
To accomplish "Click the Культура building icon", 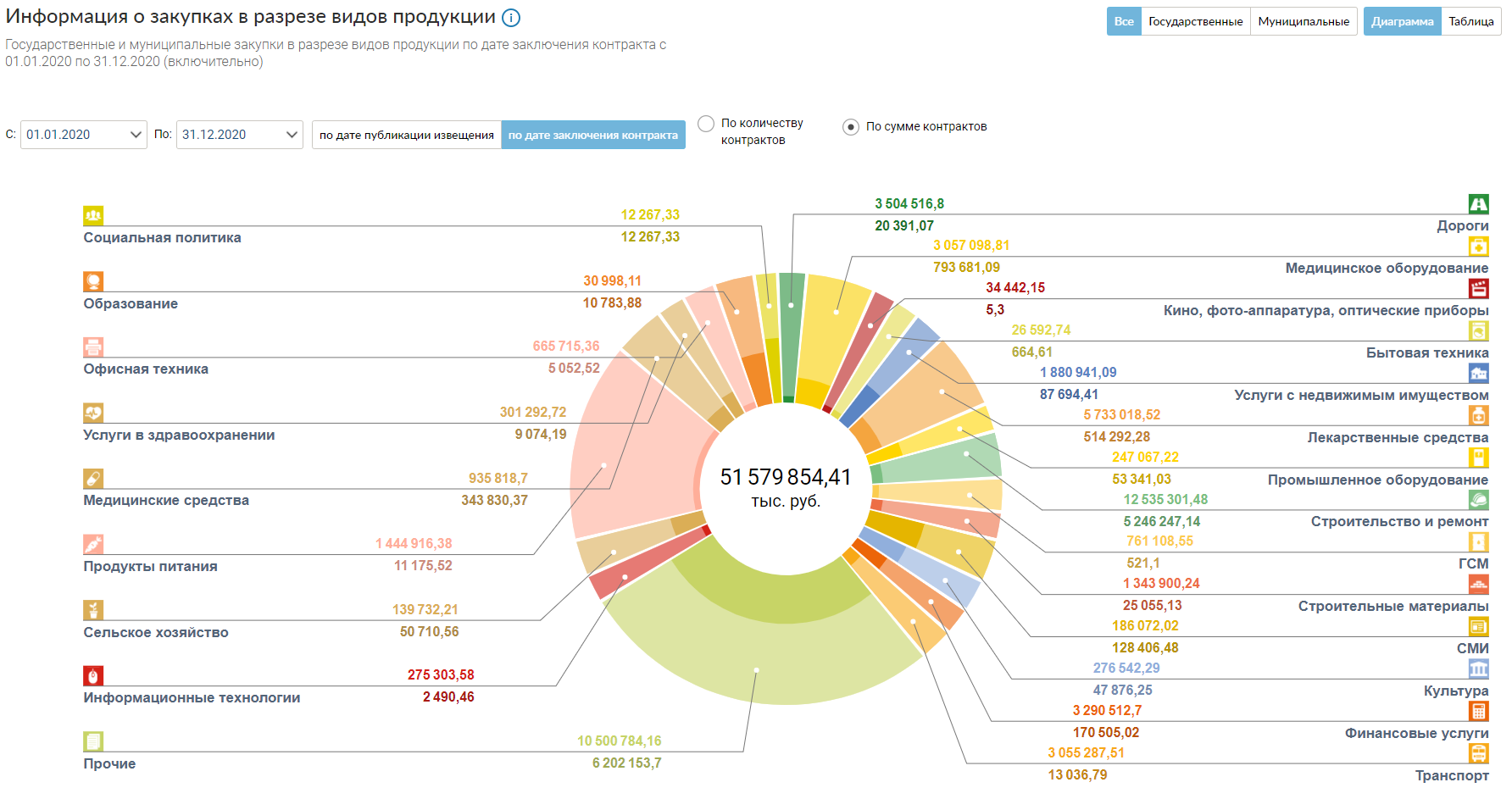I will tap(1478, 669).
